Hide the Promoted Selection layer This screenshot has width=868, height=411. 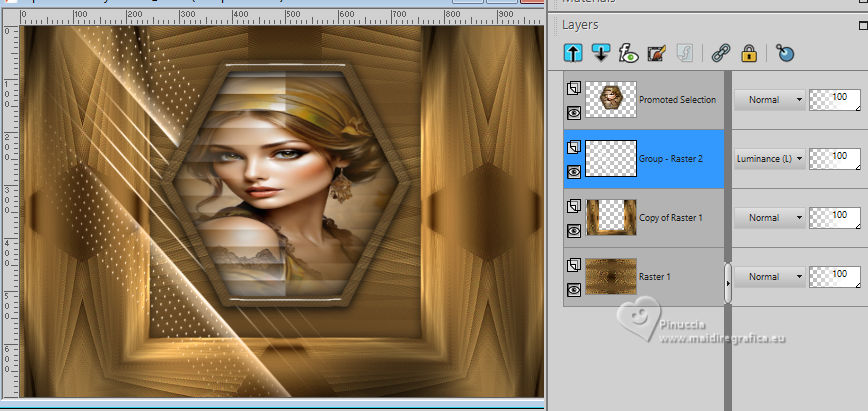(x=574, y=113)
